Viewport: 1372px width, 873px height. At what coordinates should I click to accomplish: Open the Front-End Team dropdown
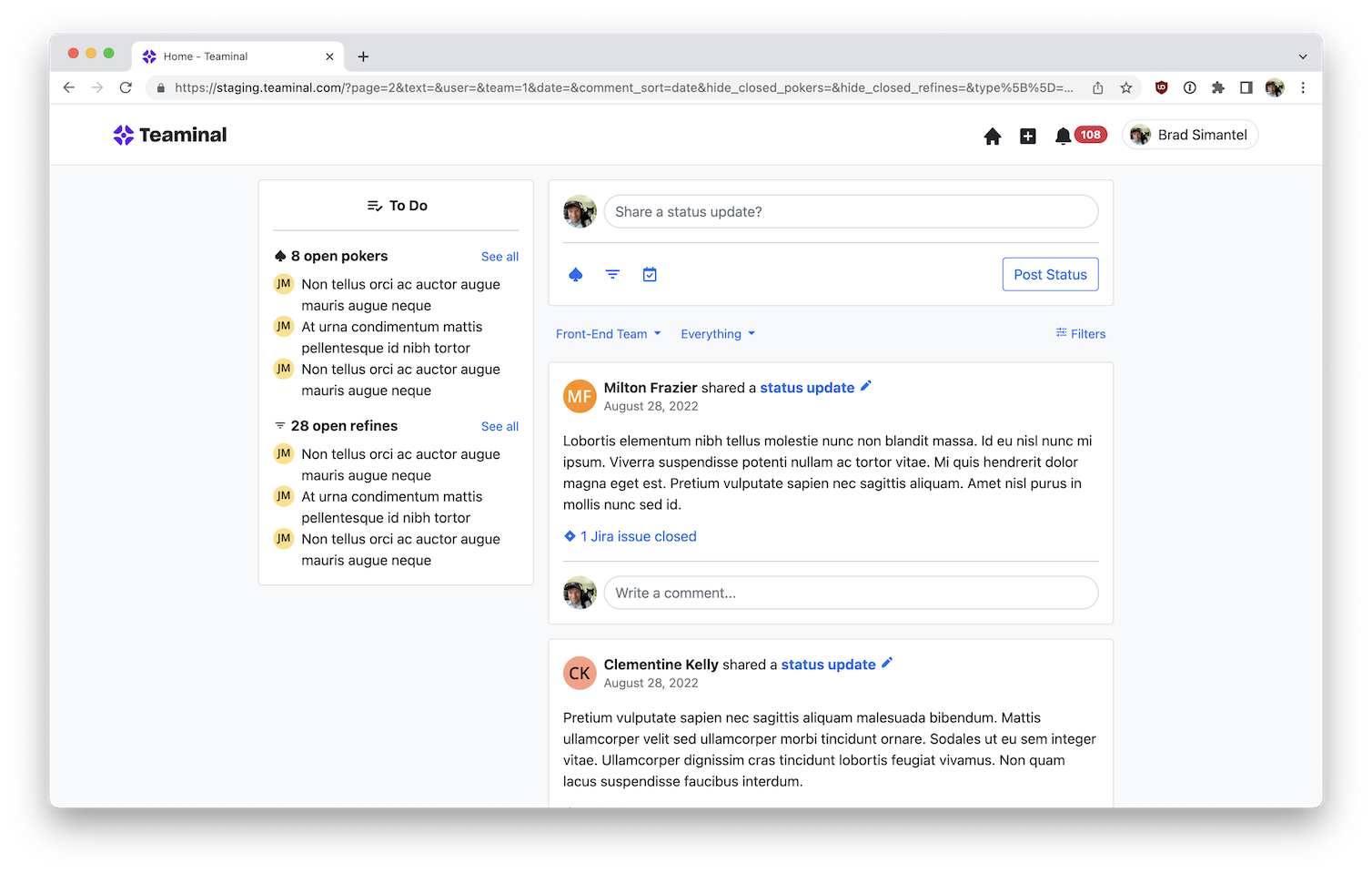point(608,333)
